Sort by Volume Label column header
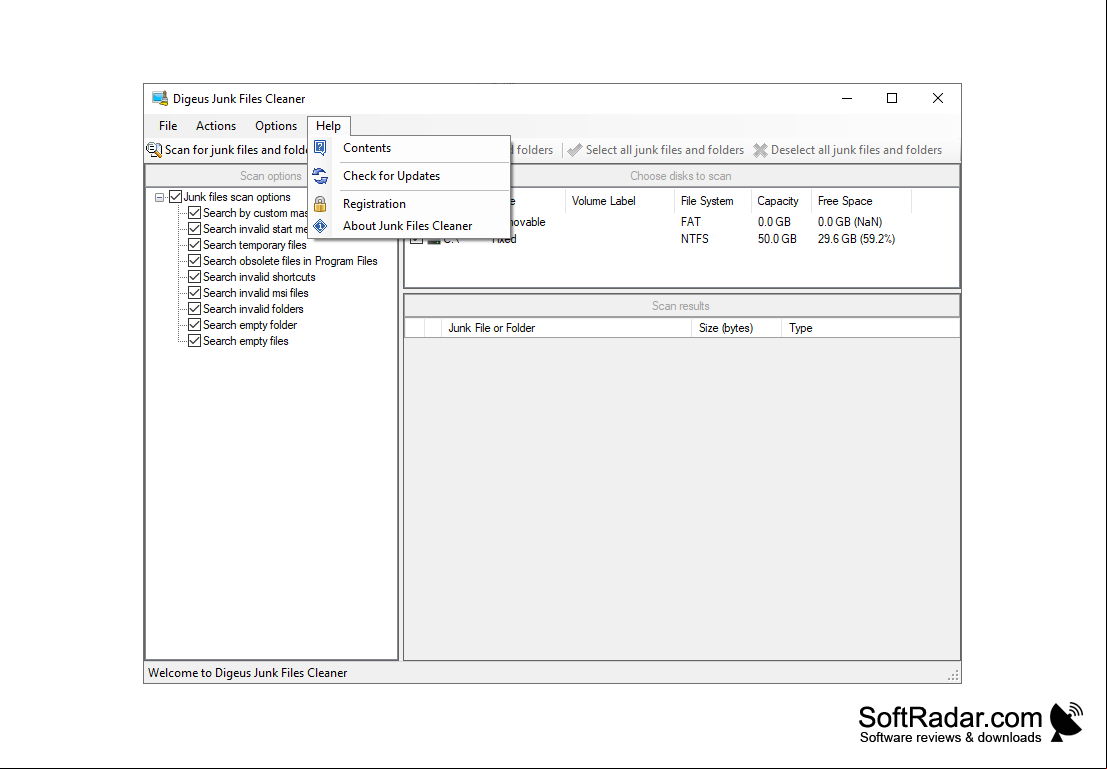This screenshot has height=769, width=1107. pyautogui.click(x=620, y=201)
